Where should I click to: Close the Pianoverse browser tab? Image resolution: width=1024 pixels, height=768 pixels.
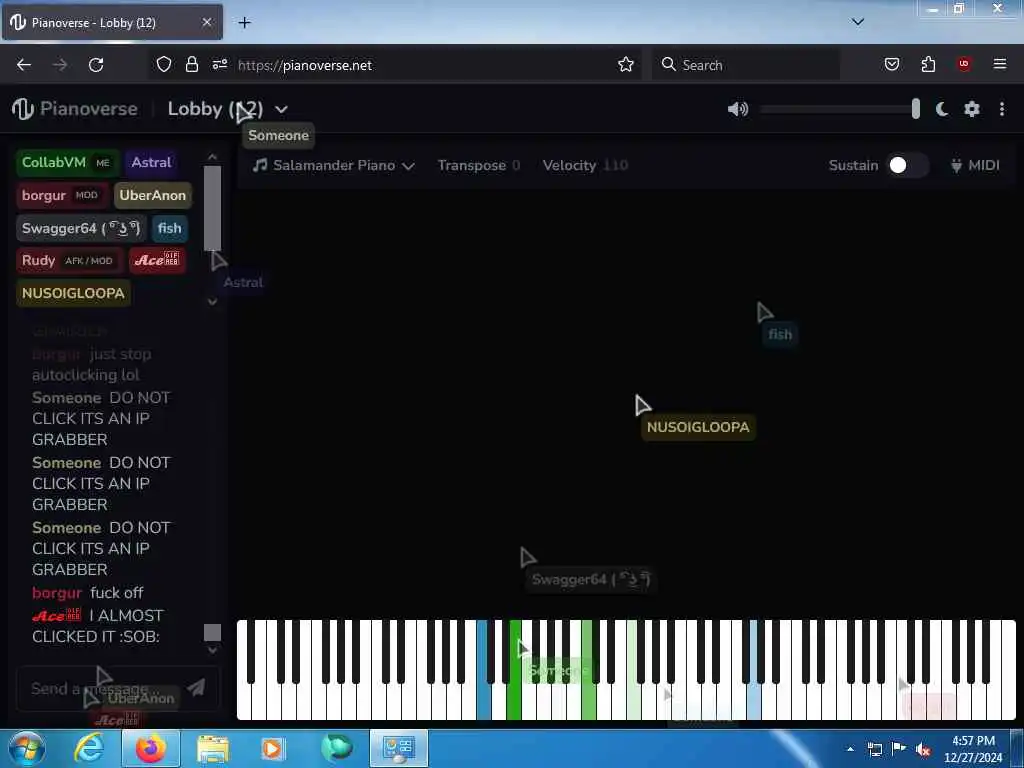206,22
